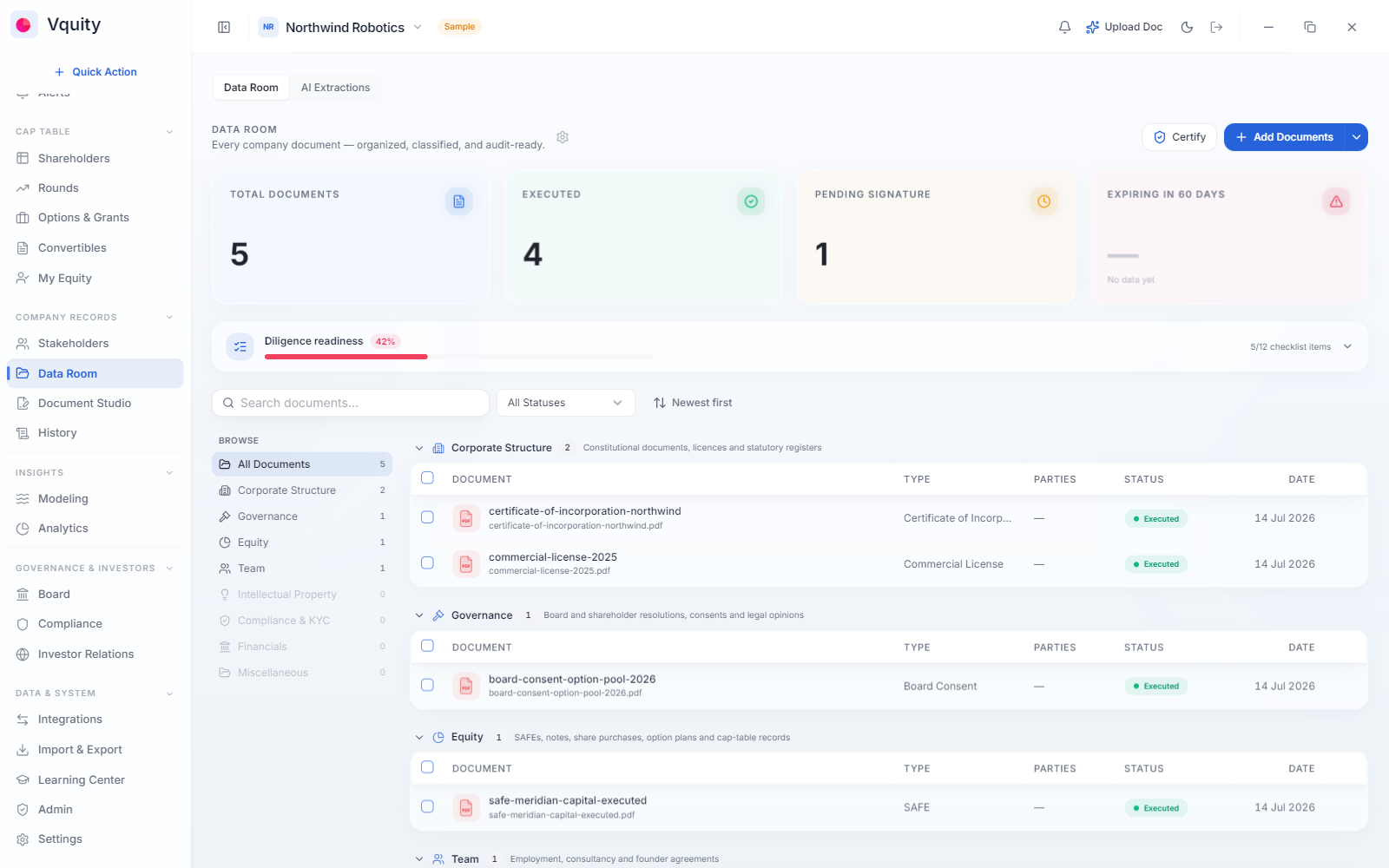Viewport: 1389px width, 868px height.
Task: Open data room settings gear
Action: (x=563, y=137)
